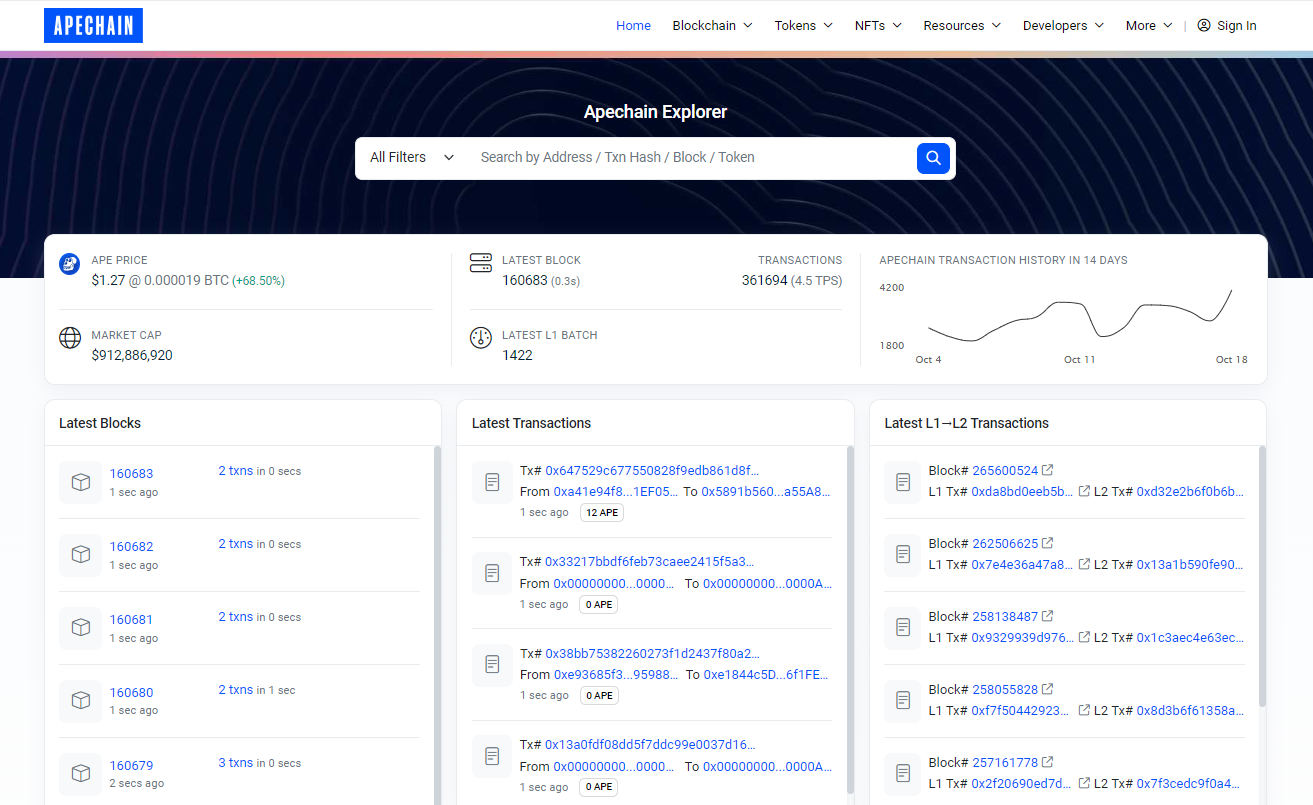Click the cube icon for block 160682

[81, 555]
